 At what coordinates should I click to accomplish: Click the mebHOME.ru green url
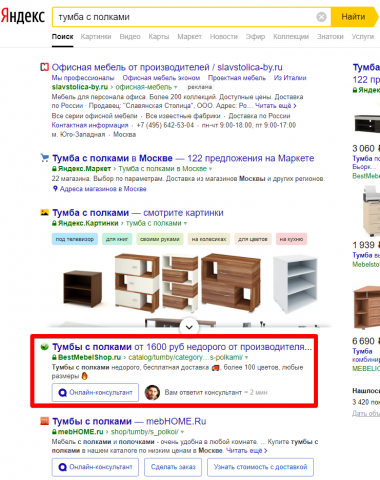point(81,432)
